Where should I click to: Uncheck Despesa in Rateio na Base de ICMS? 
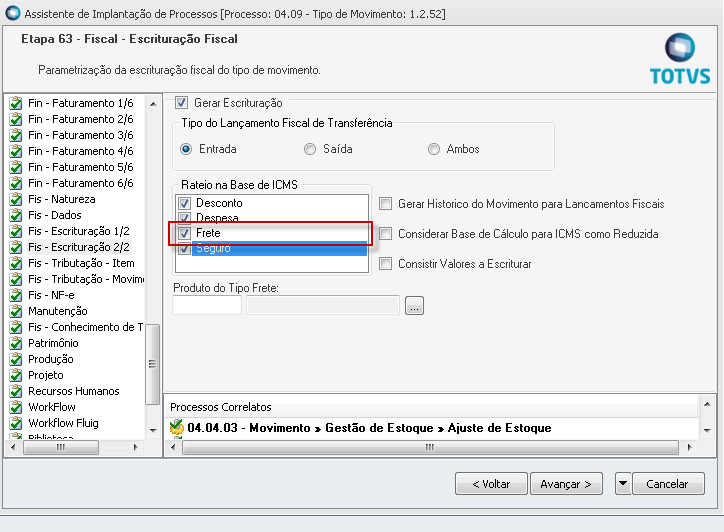[185, 218]
